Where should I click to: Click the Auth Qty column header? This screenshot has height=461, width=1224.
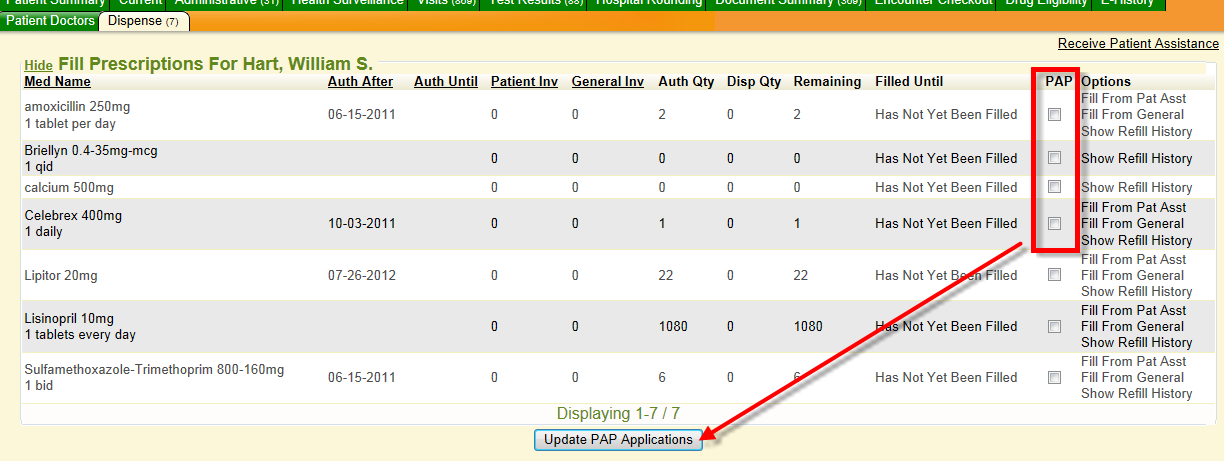(x=686, y=82)
